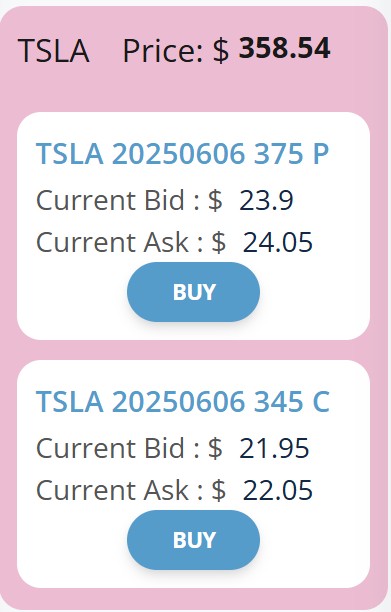Screen dimensions: 391x612
Task: Buy the TSLA 375 P put option
Action: (x=193, y=292)
